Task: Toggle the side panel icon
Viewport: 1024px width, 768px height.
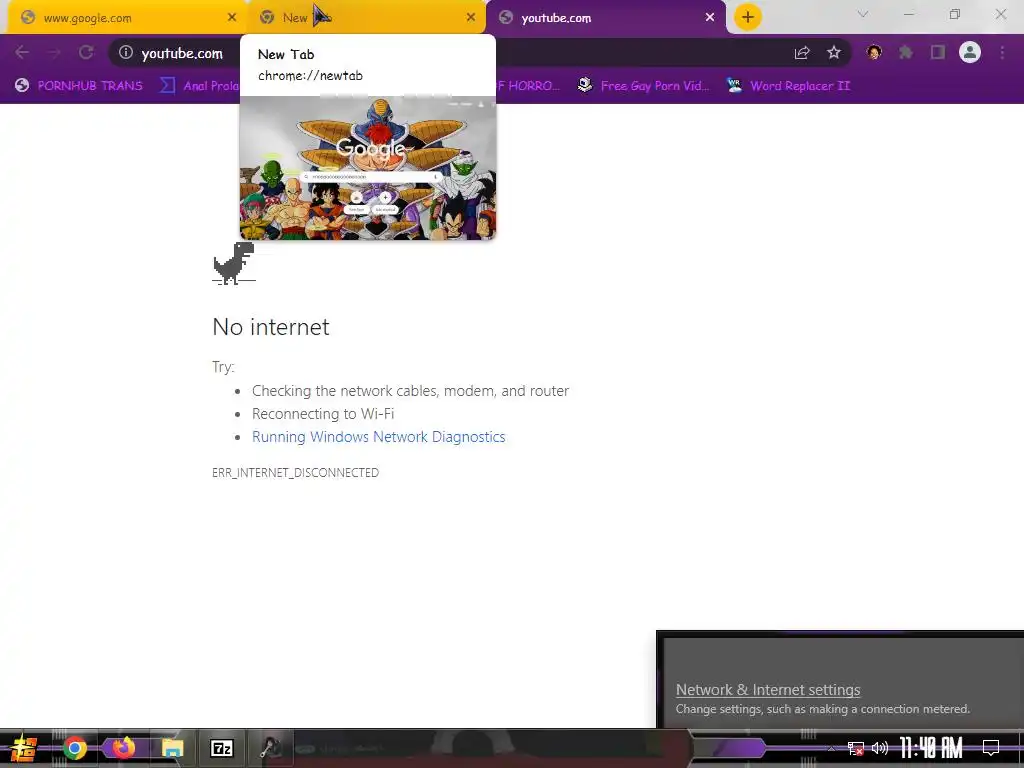Action: (938, 52)
